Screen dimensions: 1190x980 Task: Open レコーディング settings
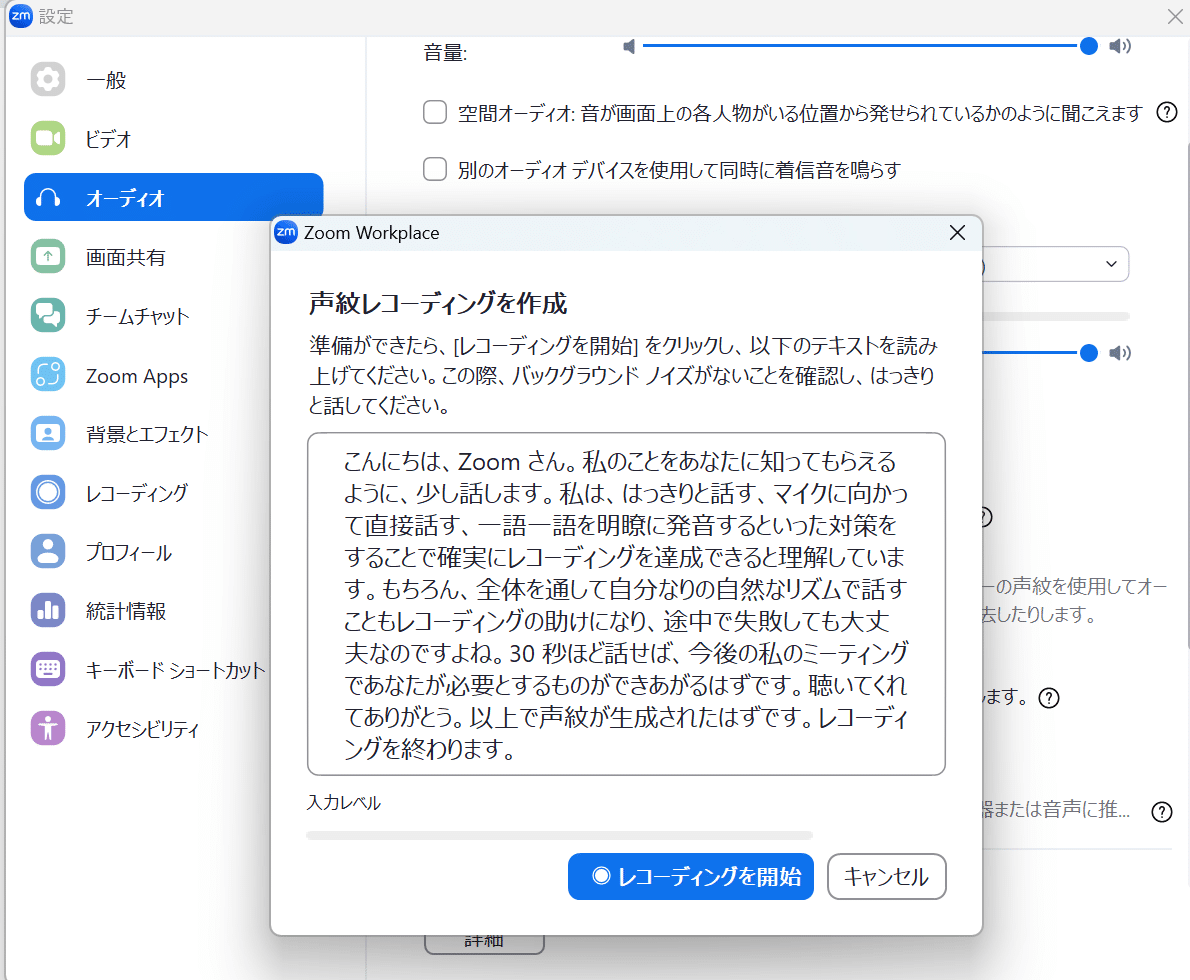point(148,492)
